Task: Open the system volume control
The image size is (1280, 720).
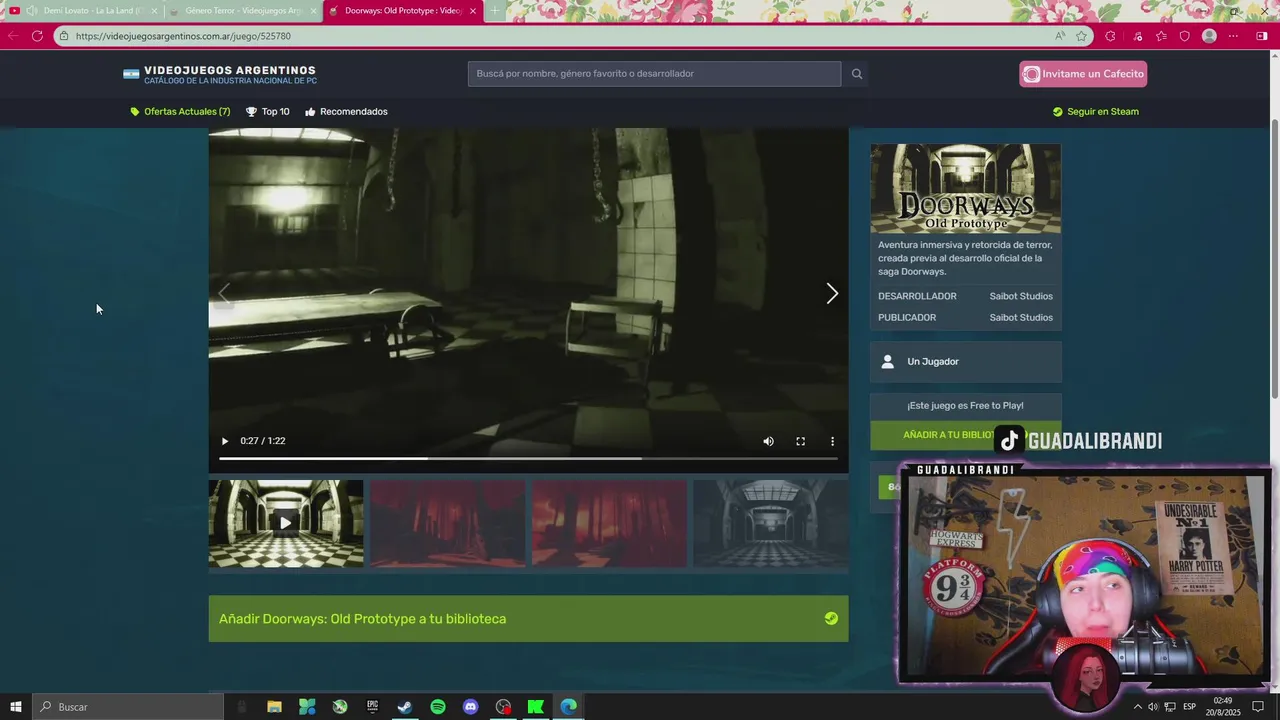Action: pos(1153,707)
